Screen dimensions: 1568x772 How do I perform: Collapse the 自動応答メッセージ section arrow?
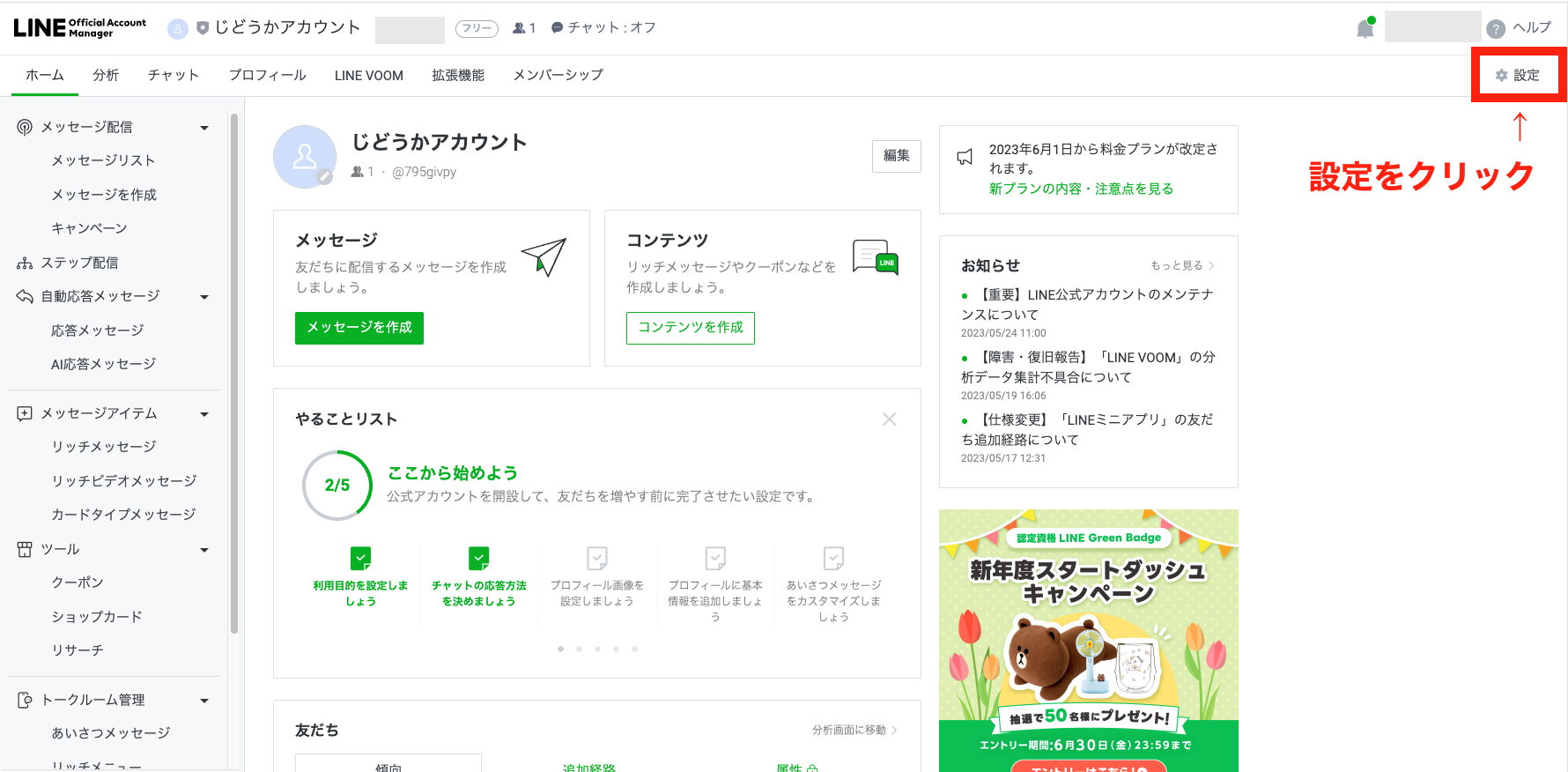[204, 297]
